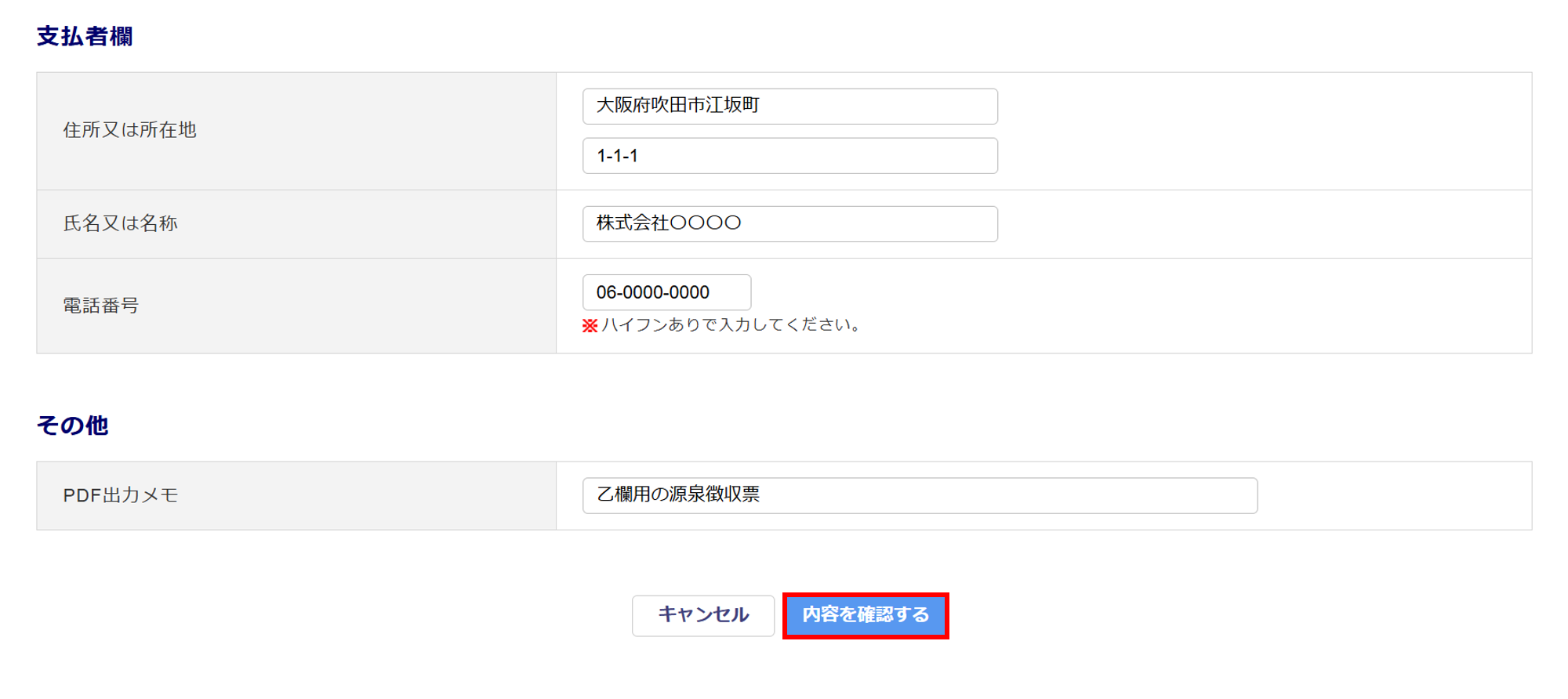
Task: Click the 住所又は所在地 row label
Action: [129, 130]
